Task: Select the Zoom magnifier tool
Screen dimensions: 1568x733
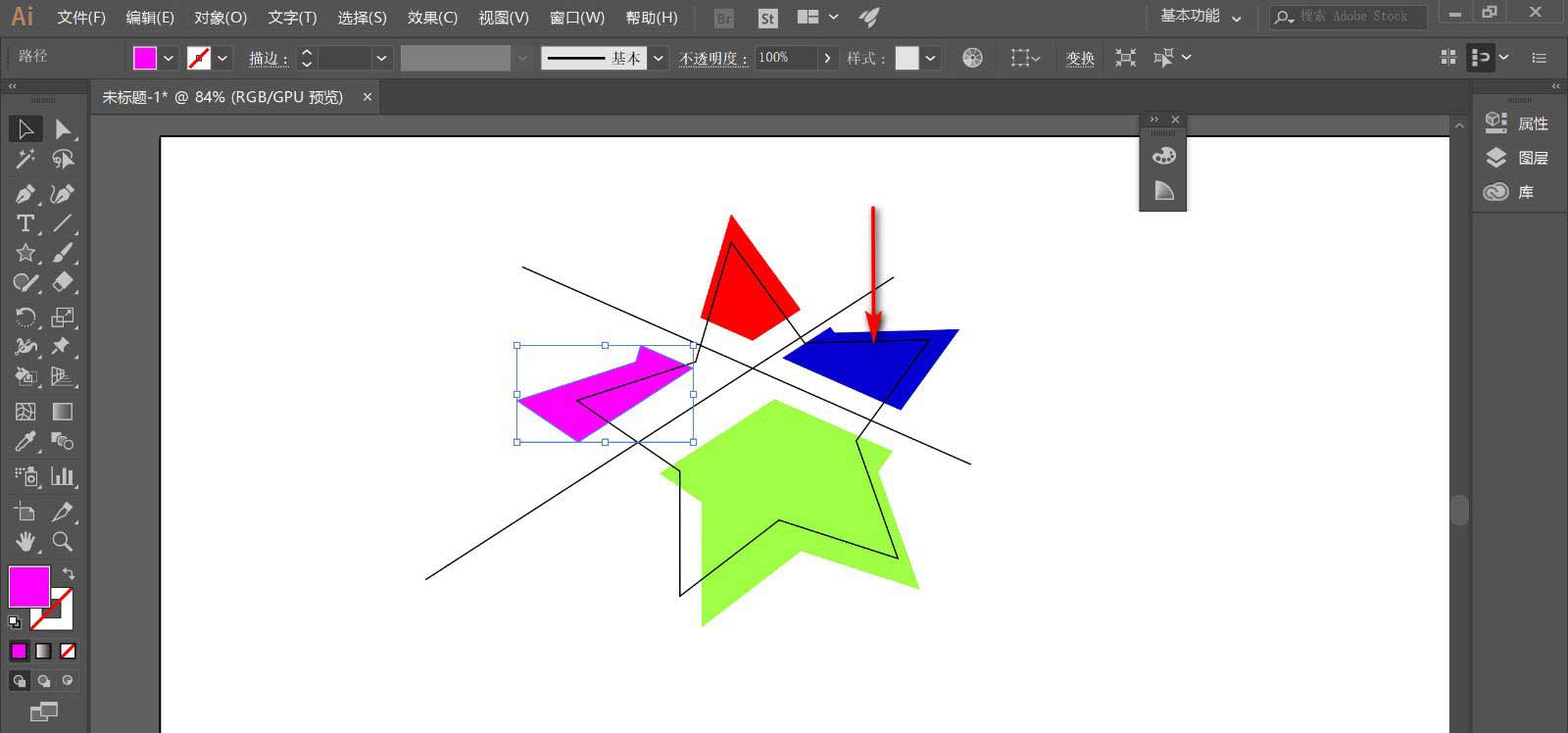Action: coord(63,542)
